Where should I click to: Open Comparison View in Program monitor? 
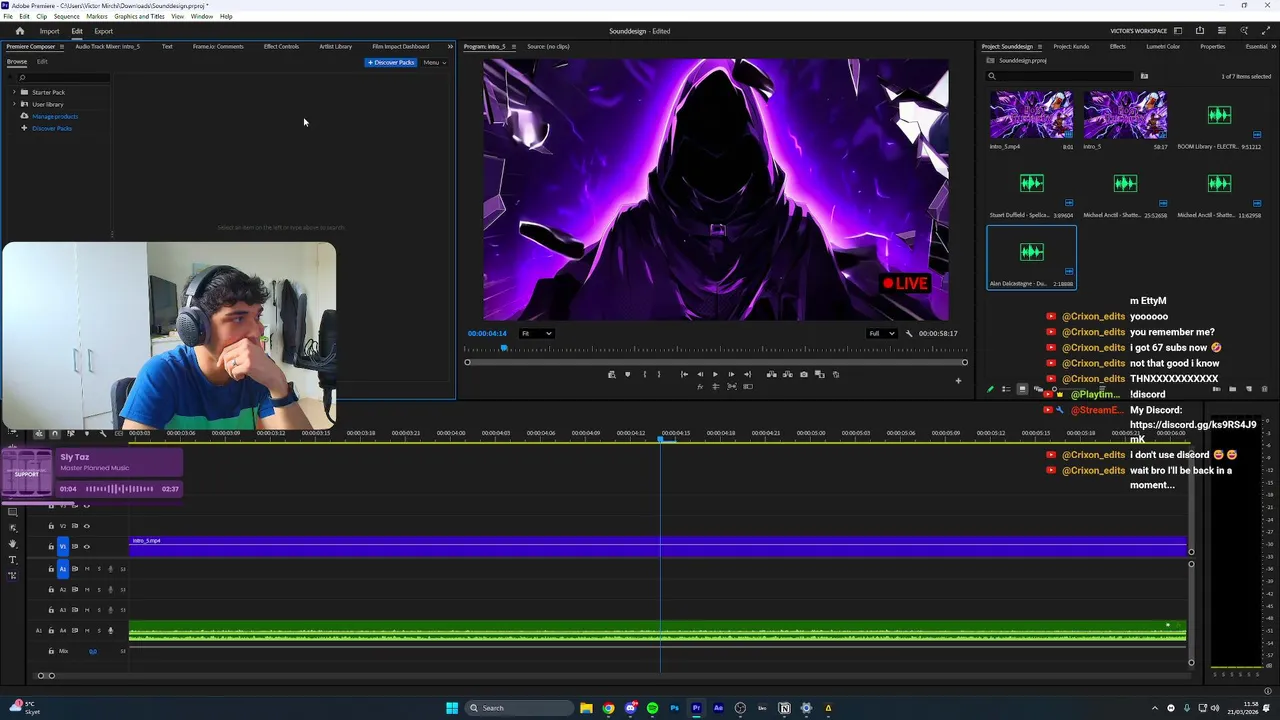pyautogui.click(x=820, y=374)
